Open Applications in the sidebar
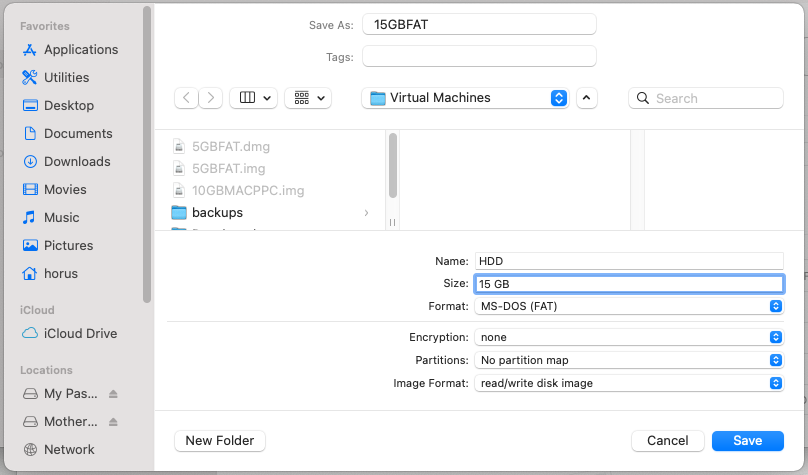This screenshot has width=808, height=475. [80, 50]
